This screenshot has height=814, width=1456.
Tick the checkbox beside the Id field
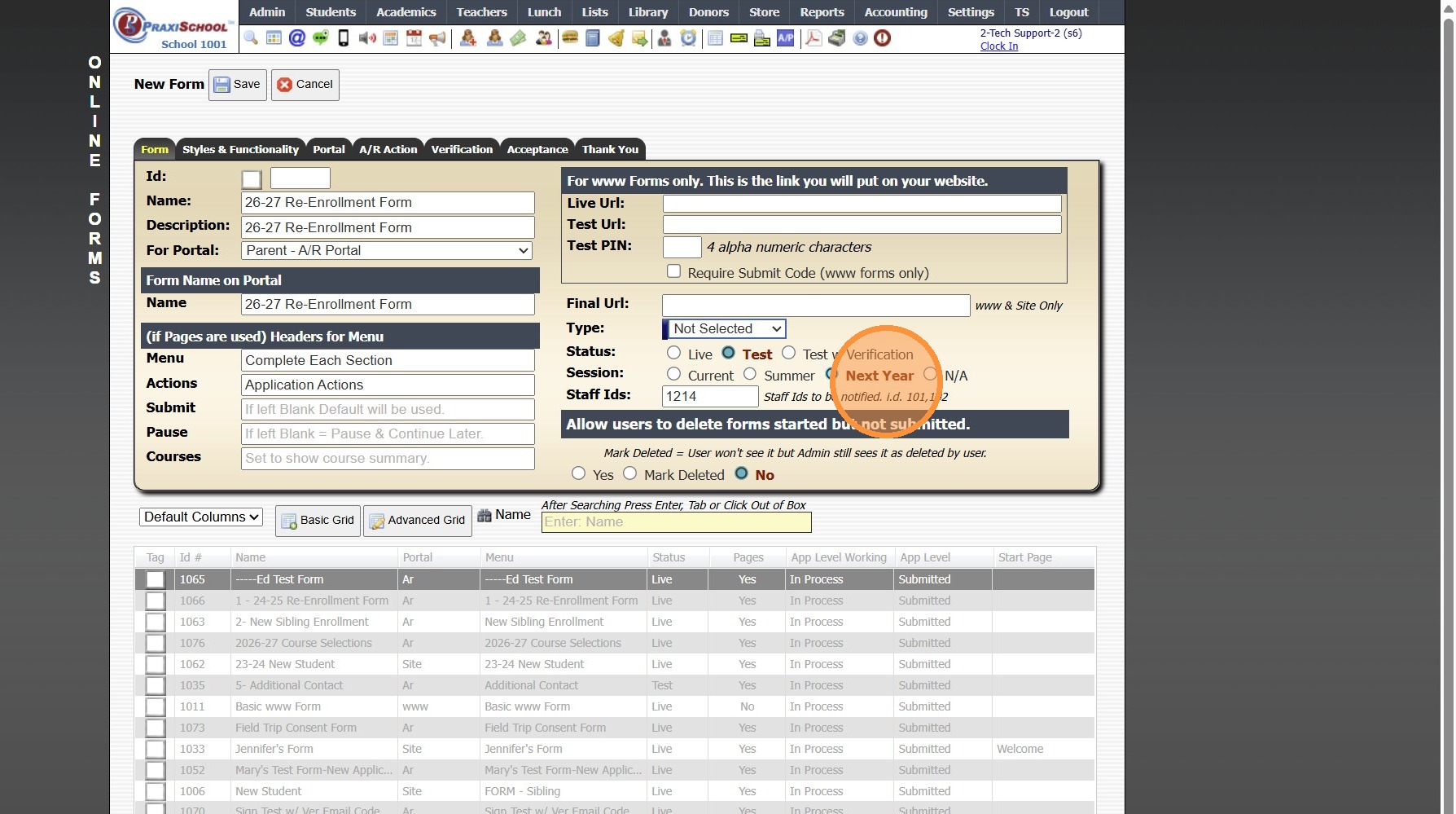pos(252,179)
